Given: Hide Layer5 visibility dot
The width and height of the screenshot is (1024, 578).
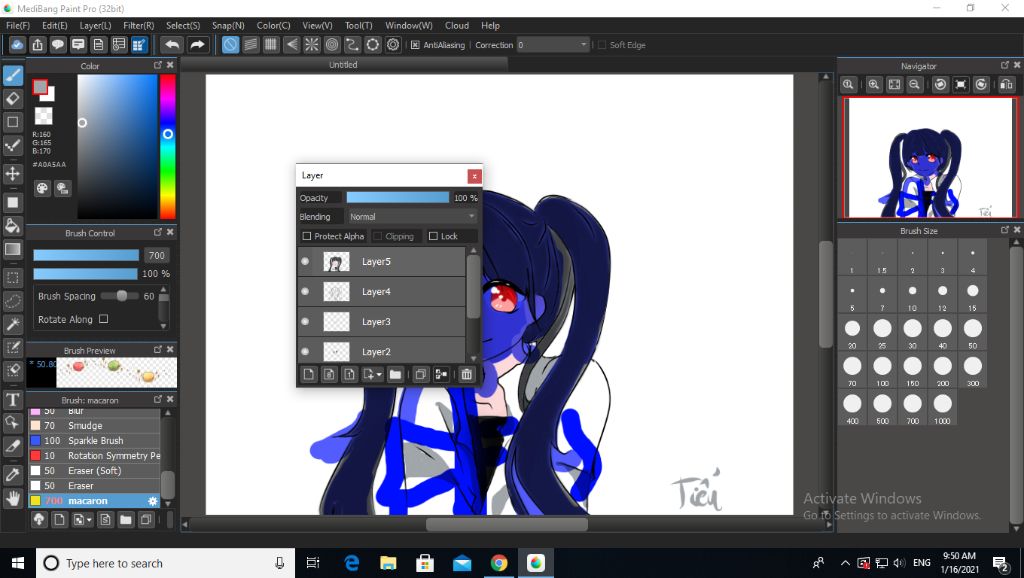Looking at the screenshot, I should pos(305,261).
